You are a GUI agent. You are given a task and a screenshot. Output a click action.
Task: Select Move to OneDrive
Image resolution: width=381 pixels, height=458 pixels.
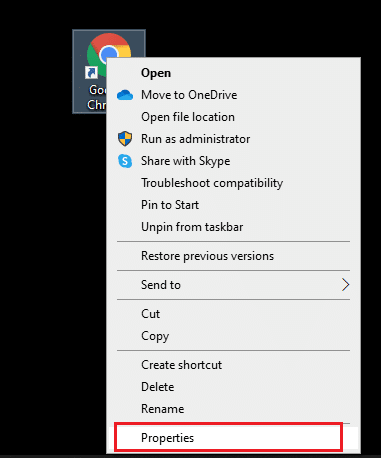(x=233, y=95)
